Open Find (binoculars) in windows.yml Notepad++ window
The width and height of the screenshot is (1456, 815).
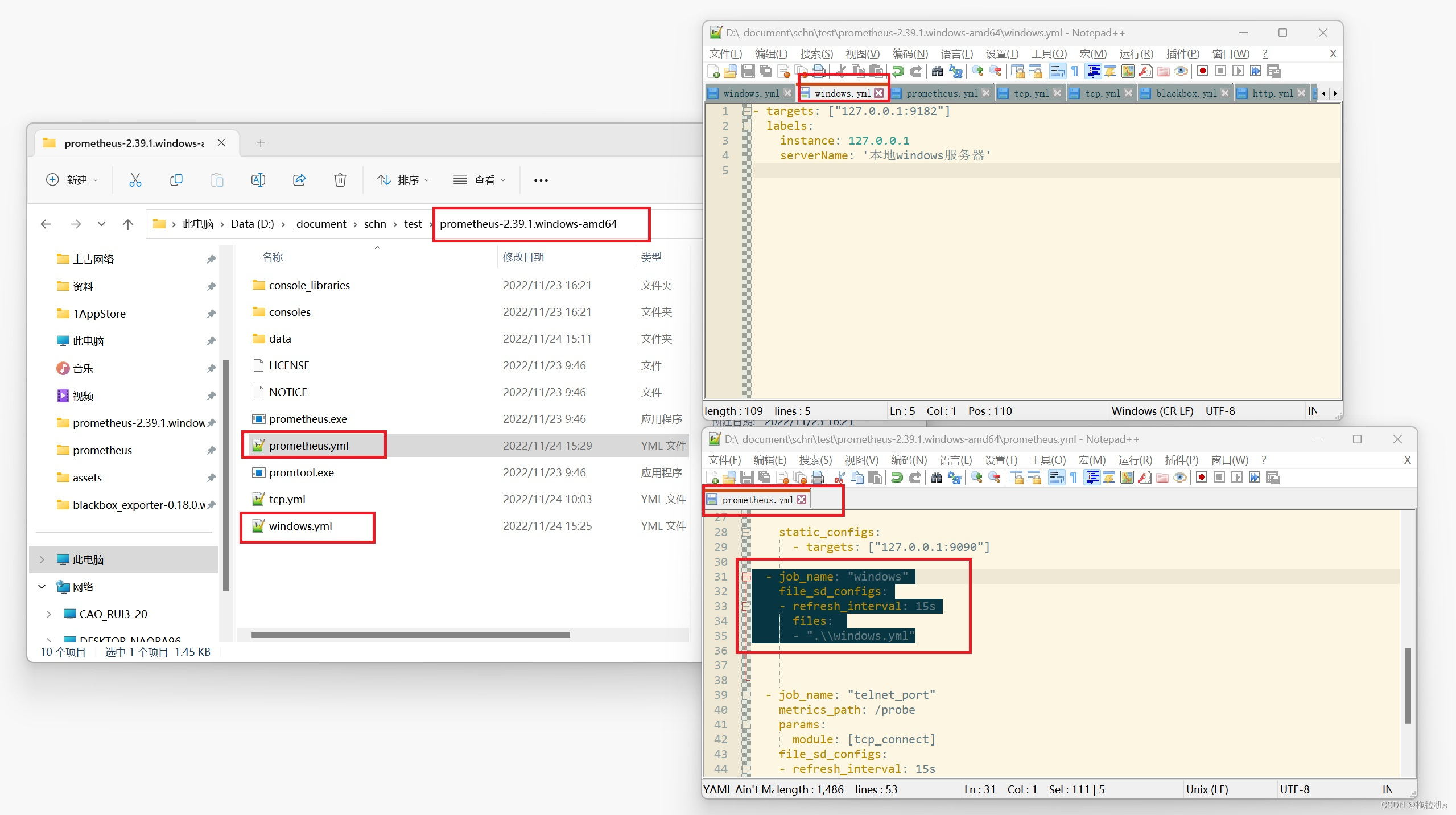pyautogui.click(x=938, y=71)
